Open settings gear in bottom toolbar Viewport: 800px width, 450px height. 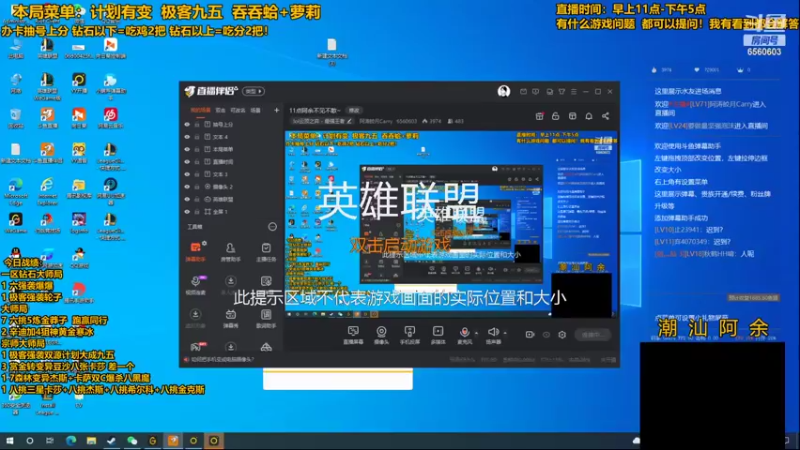click(x=562, y=335)
